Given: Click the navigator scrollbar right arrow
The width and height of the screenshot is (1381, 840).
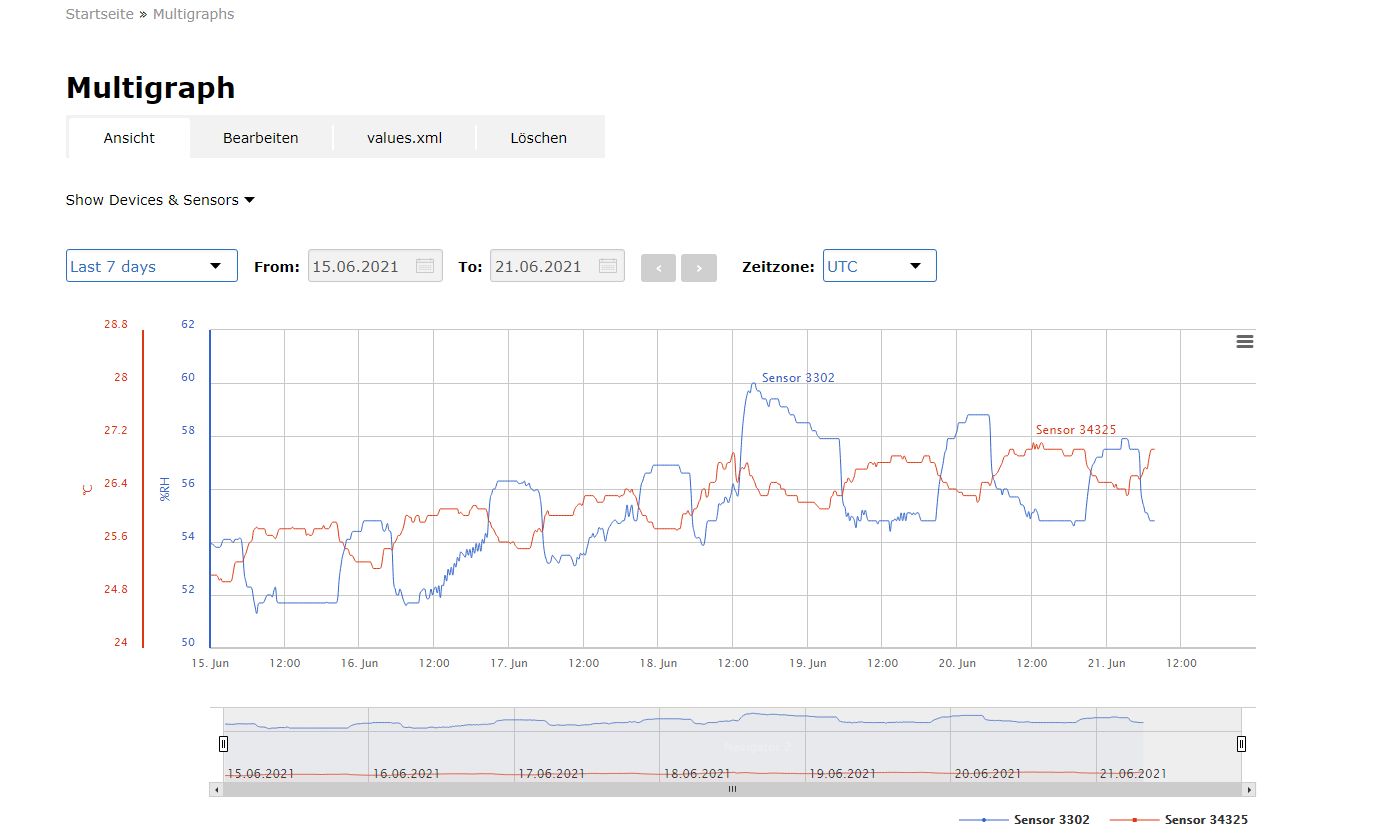Looking at the screenshot, I should click(x=1249, y=789).
